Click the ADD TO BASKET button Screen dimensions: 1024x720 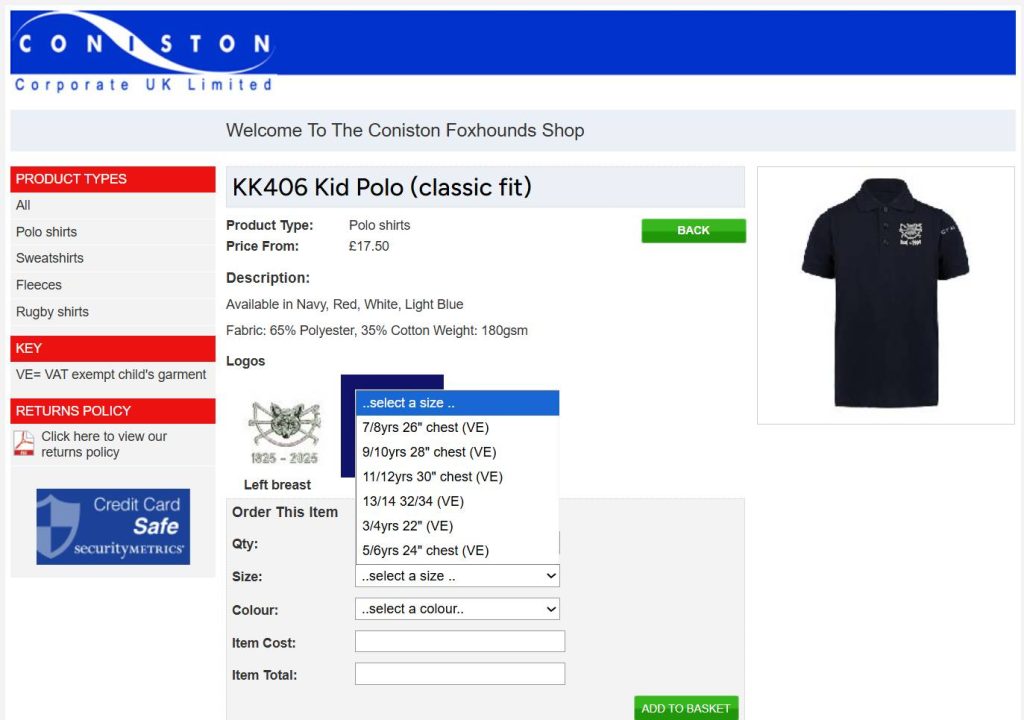click(x=686, y=708)
